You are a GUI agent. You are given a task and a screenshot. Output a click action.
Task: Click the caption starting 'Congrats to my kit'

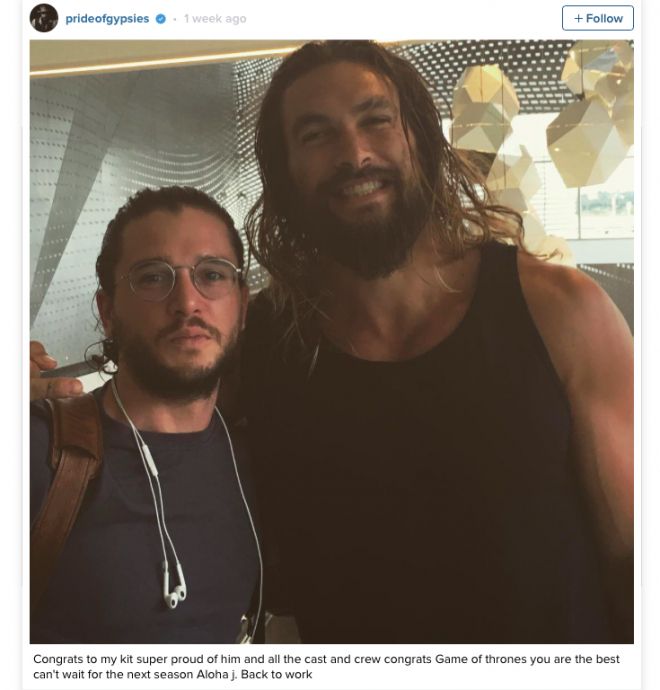click(326, 666)
